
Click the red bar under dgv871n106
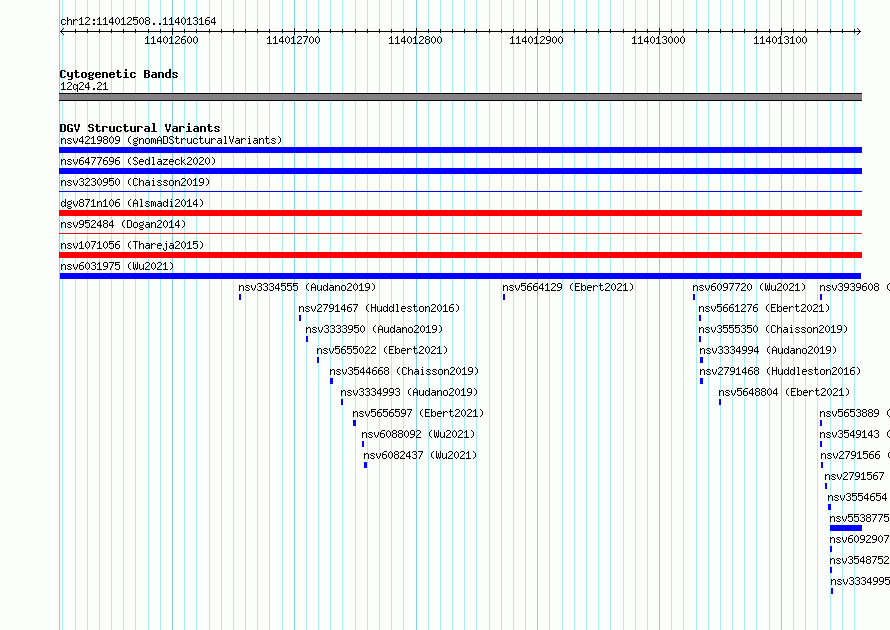click(460, 213)
